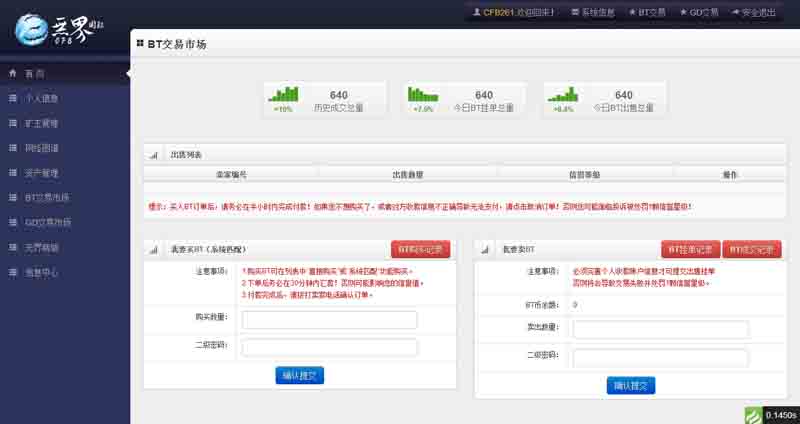
Task: Click list icon next to 消息中心
Action: click(x=13, y=272)
